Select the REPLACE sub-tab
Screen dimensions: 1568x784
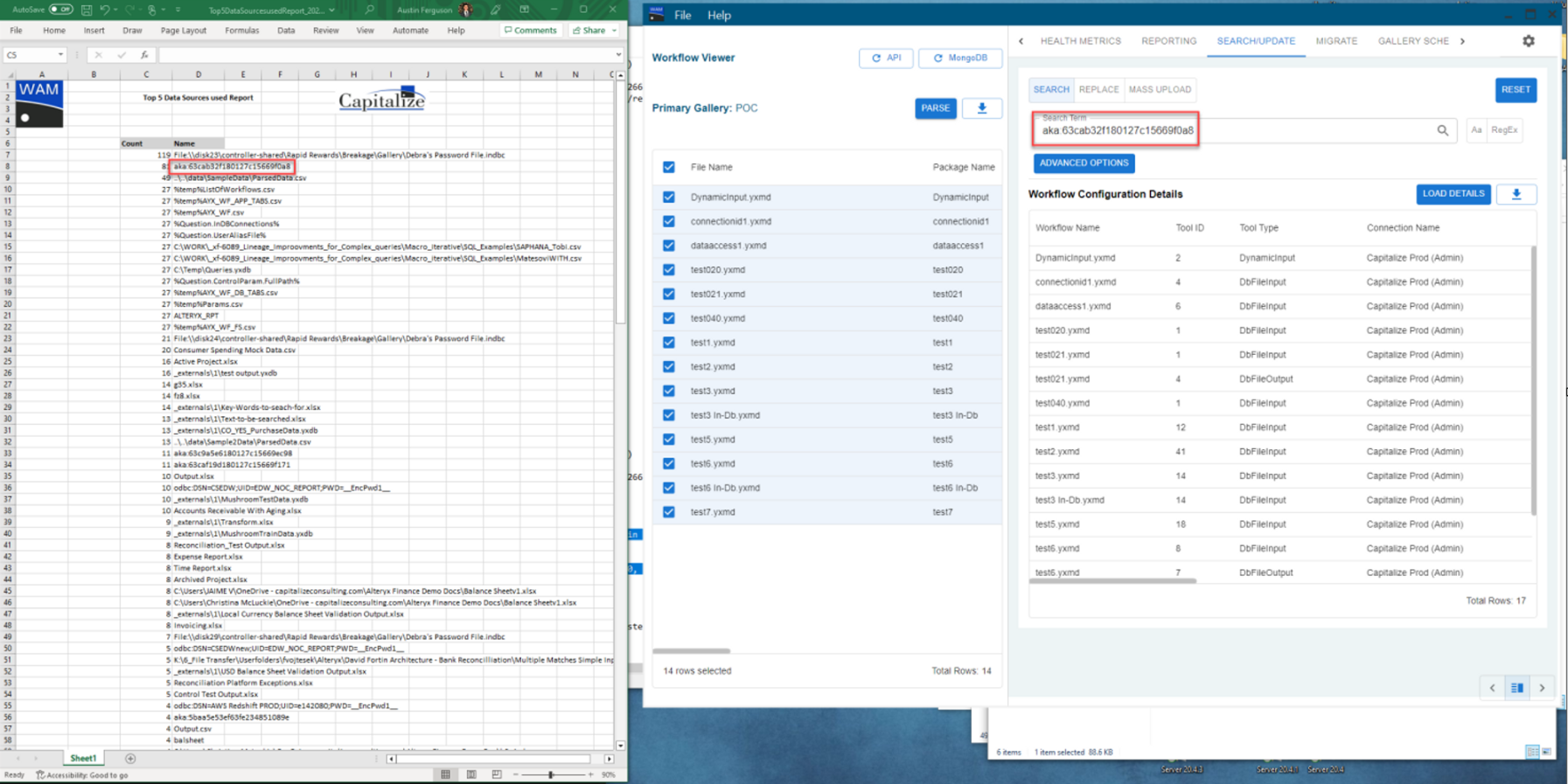1099,89
